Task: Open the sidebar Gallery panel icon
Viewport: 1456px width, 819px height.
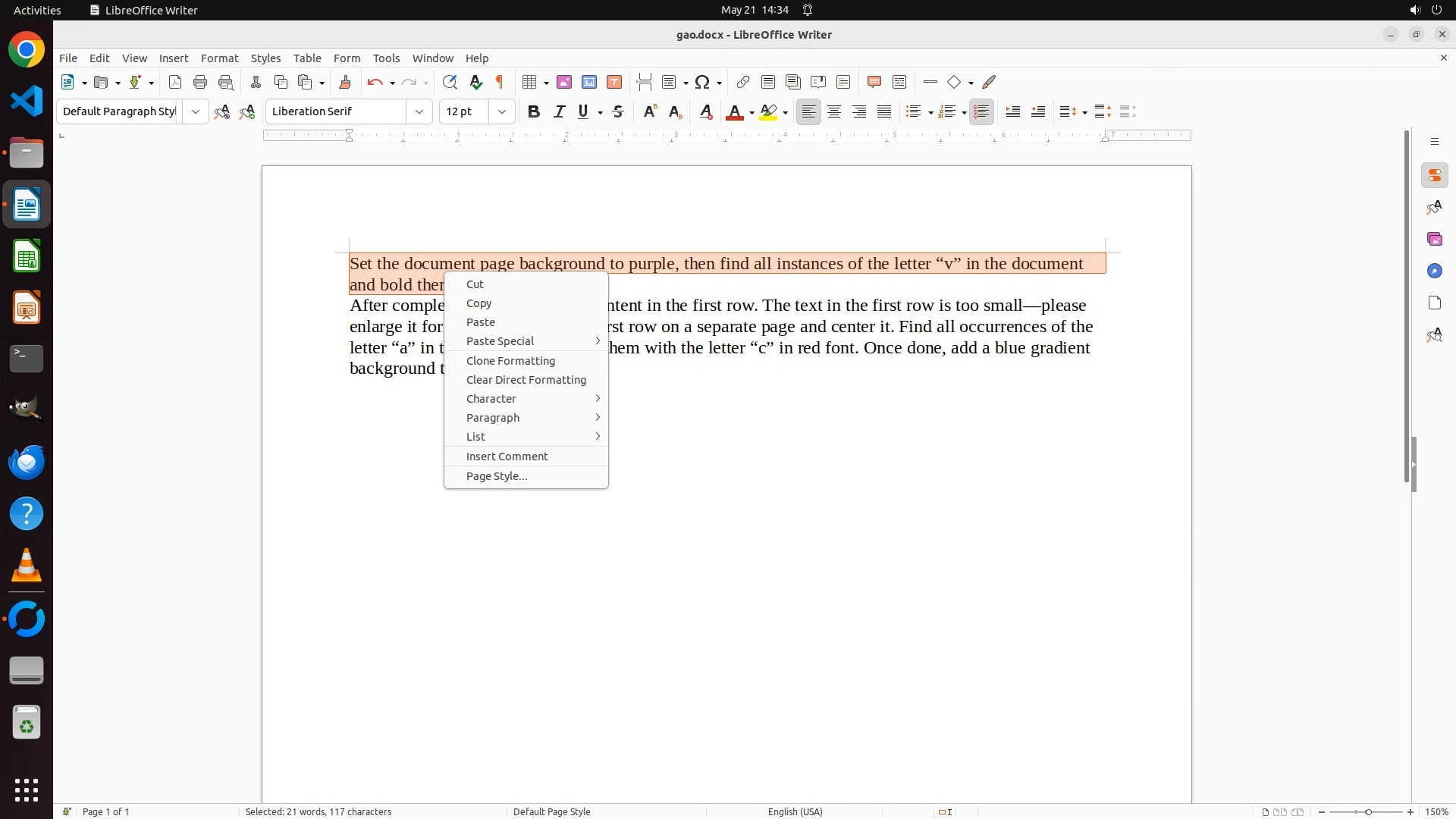Action: 1434,239
